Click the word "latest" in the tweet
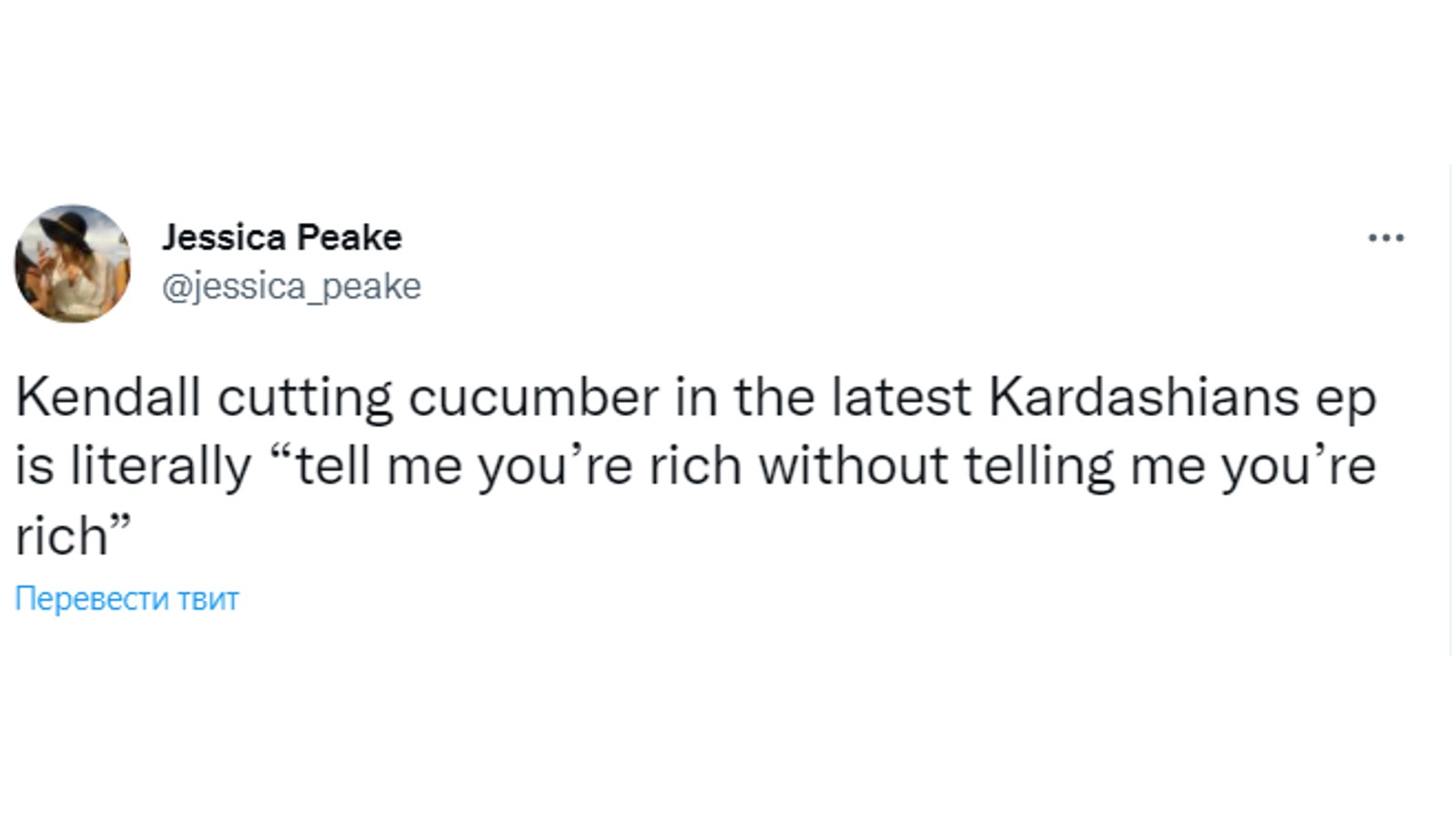 tap(902, 397)
